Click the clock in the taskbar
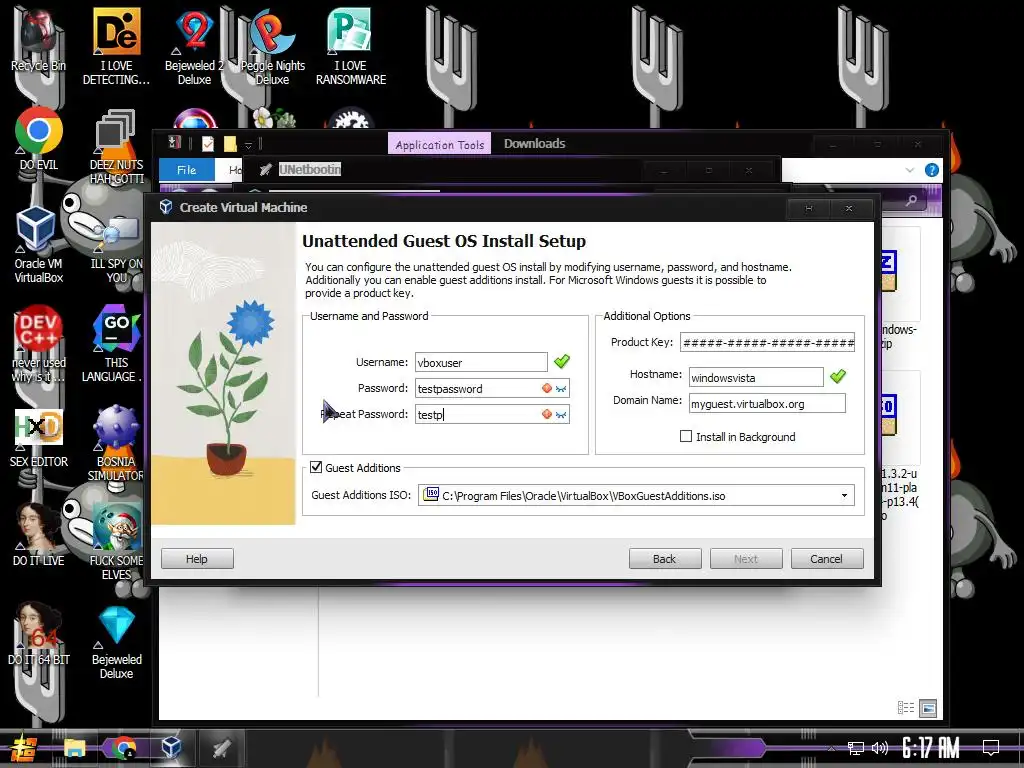 pyautogui.click(x=930, y=748)
